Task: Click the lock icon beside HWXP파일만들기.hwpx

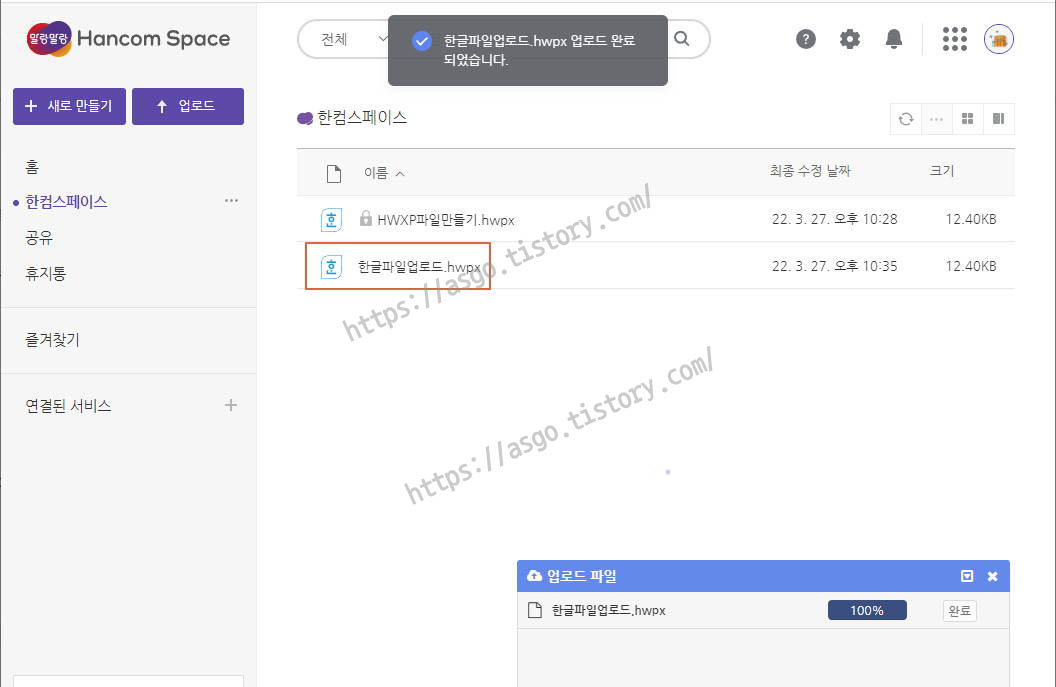Action: (366, 218)
